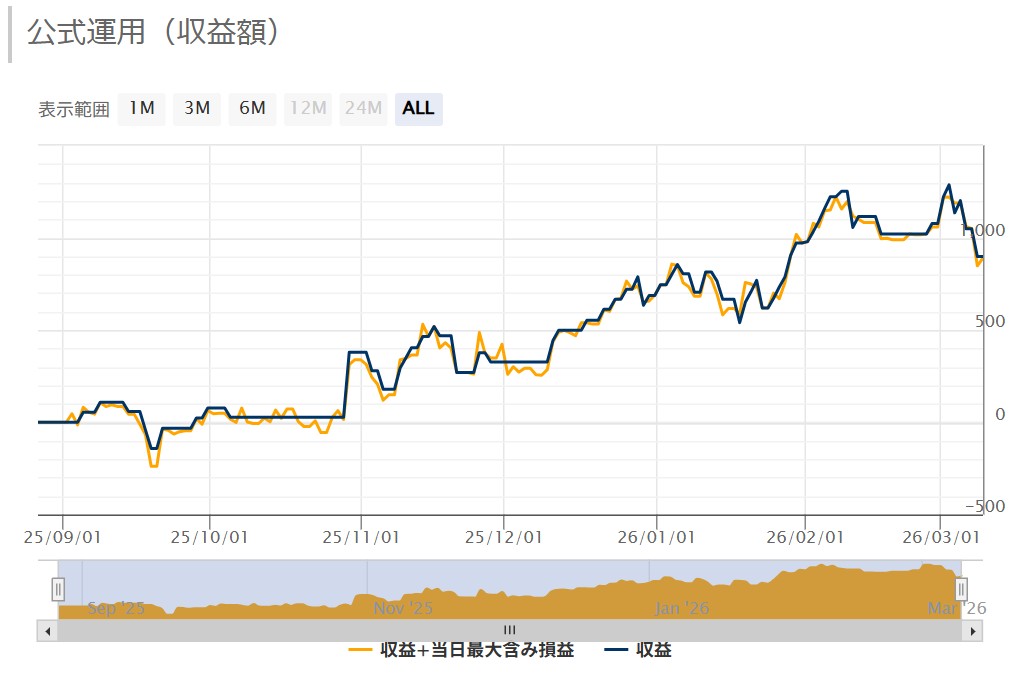Choose the ALL range button
The width and height of the screenshot is (1019, 674).
(418, 108)
